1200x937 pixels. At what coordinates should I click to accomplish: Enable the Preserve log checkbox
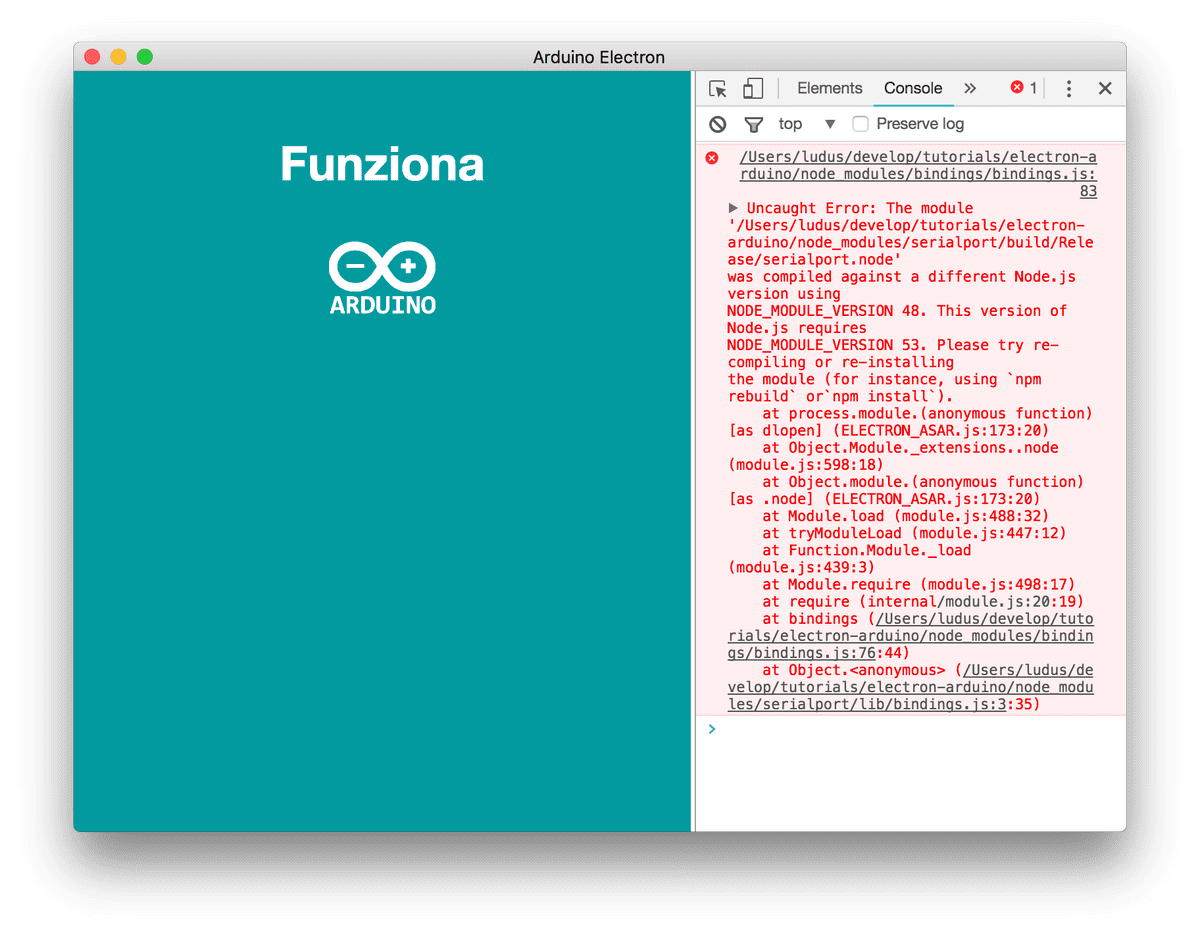[860, 124]
